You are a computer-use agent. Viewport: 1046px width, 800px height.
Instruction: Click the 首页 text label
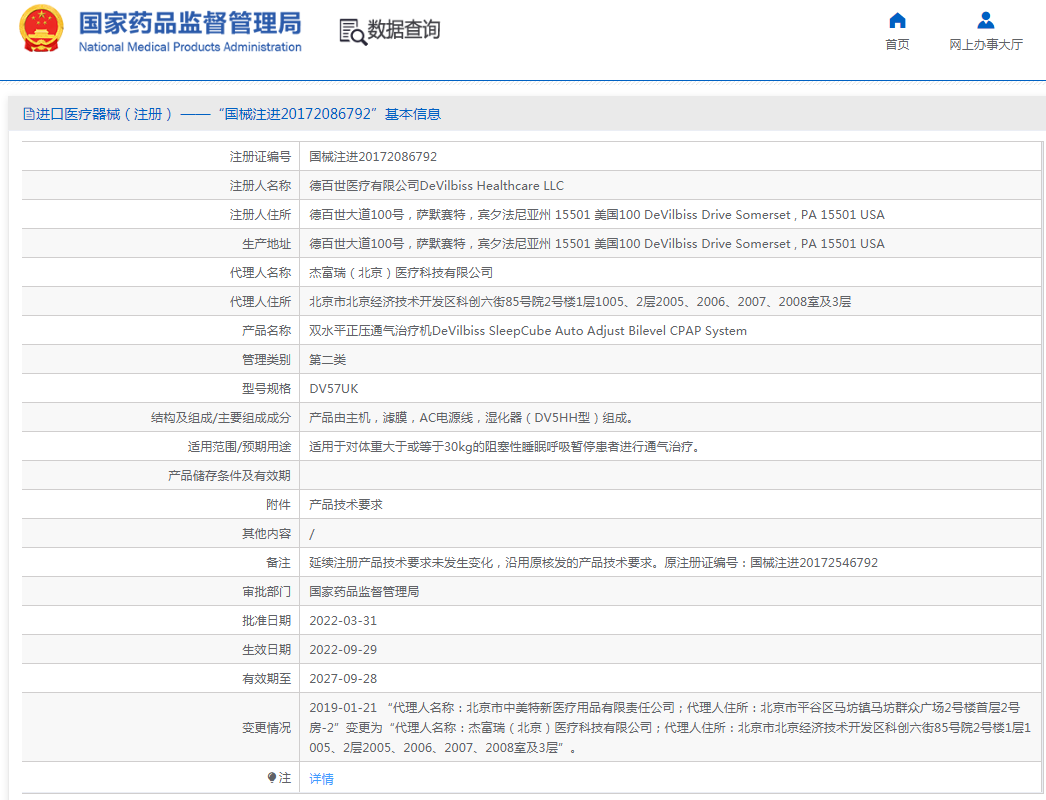pyautogui.click(x=897, y=45)
